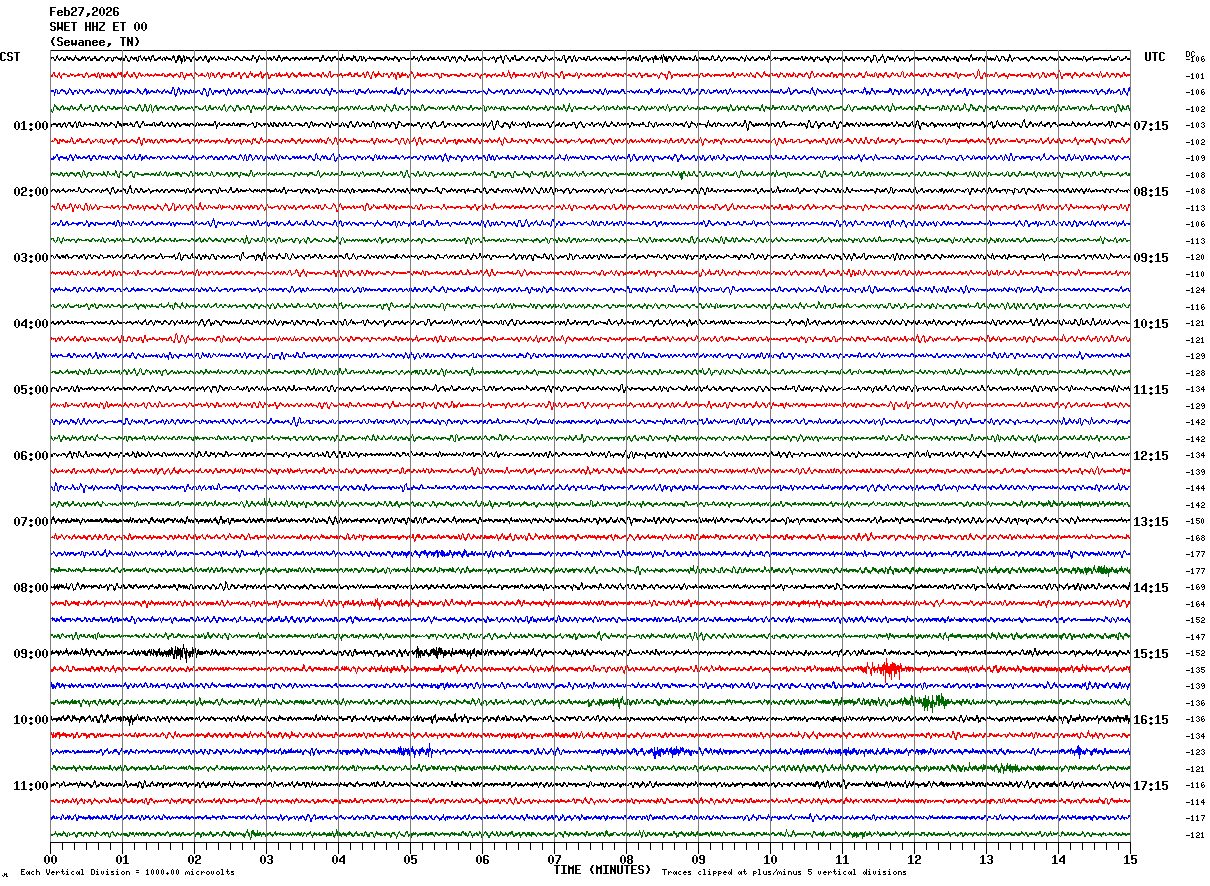Click the CST timezone label

(x=10, y=57)
